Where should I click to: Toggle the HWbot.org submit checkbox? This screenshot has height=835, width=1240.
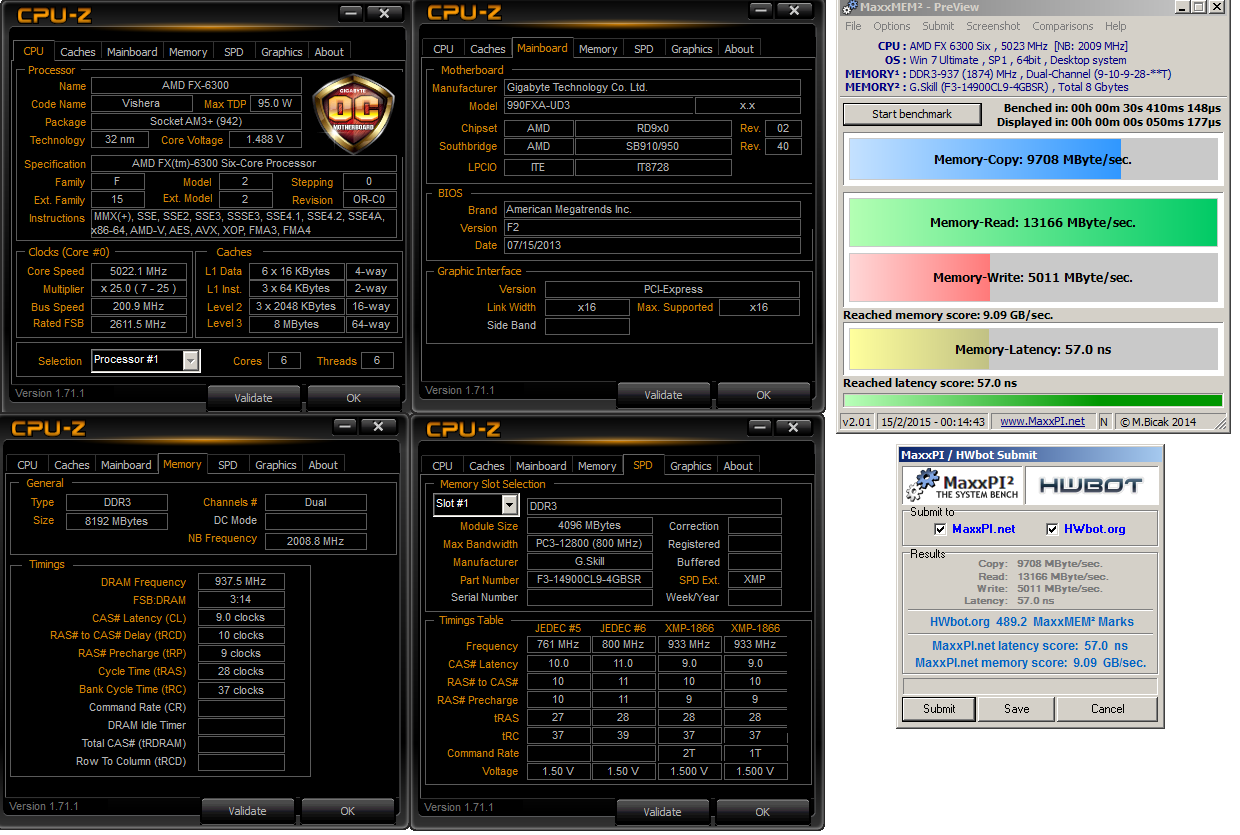[x=1052, y=529]
